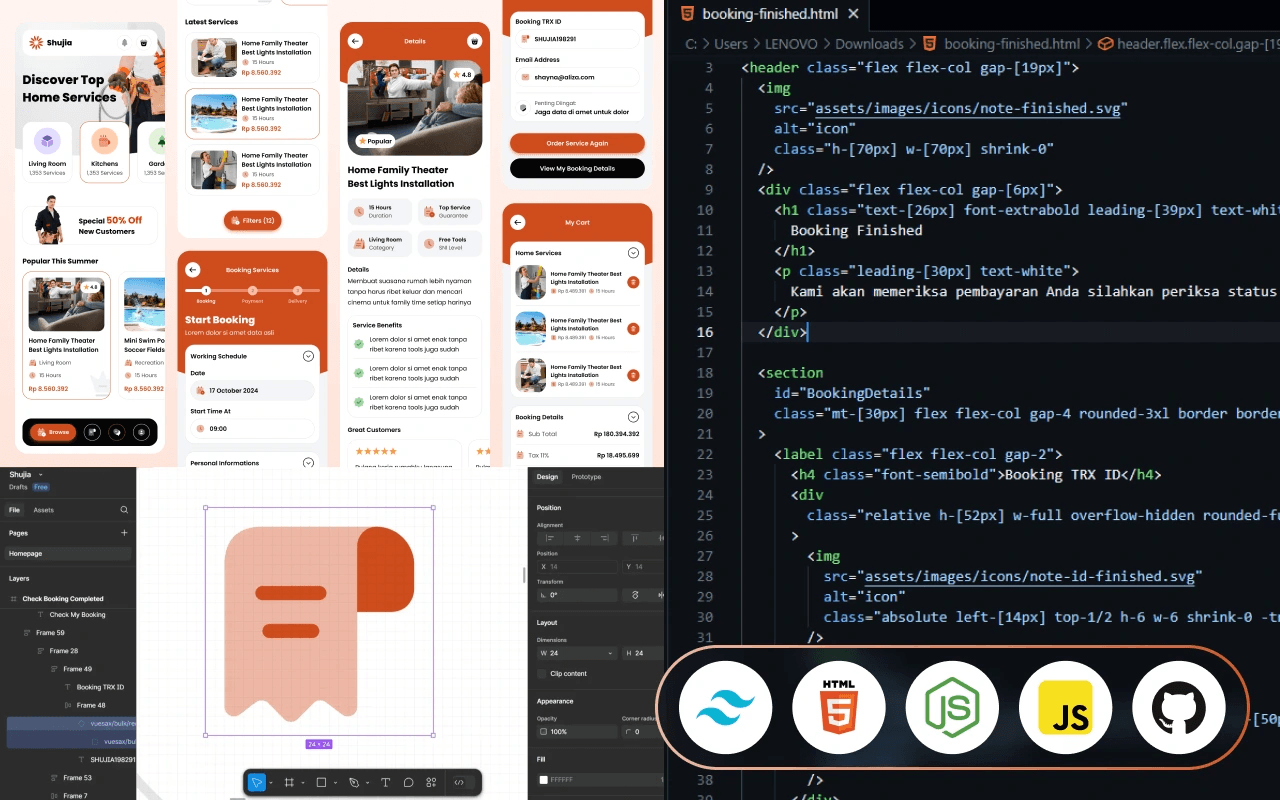Viewport: 1280px width, 800px height.
Task: Open the Frame tool dropdown arrow
Action: point(302,783)
